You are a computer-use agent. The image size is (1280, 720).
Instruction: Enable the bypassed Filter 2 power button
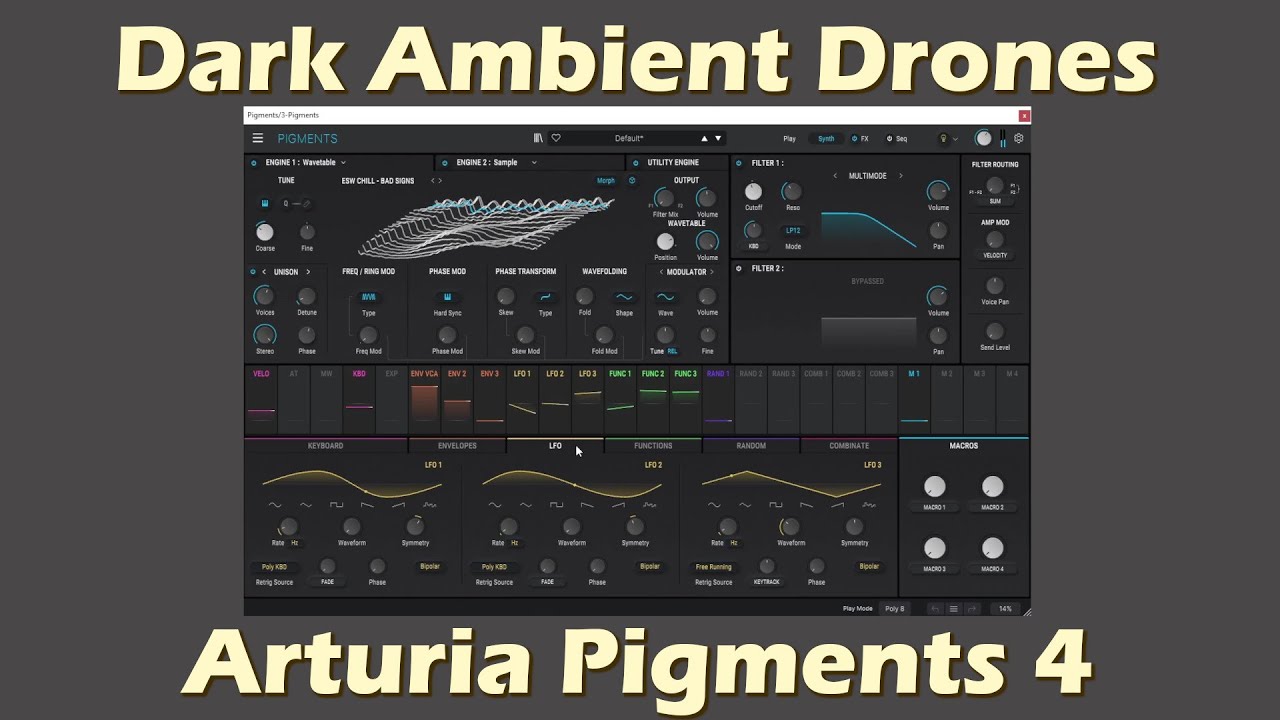(x=739, y=268)
